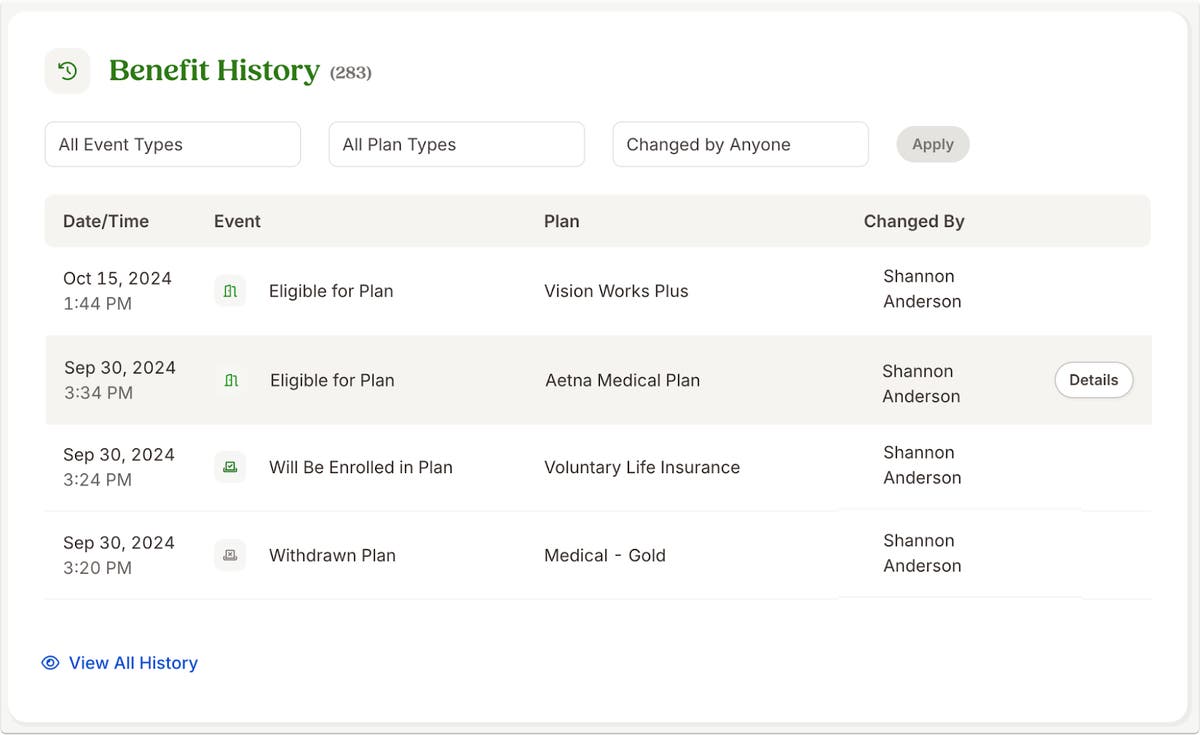Click the eligibility icon beside Vision Works Plus

[x=229, y=291]
